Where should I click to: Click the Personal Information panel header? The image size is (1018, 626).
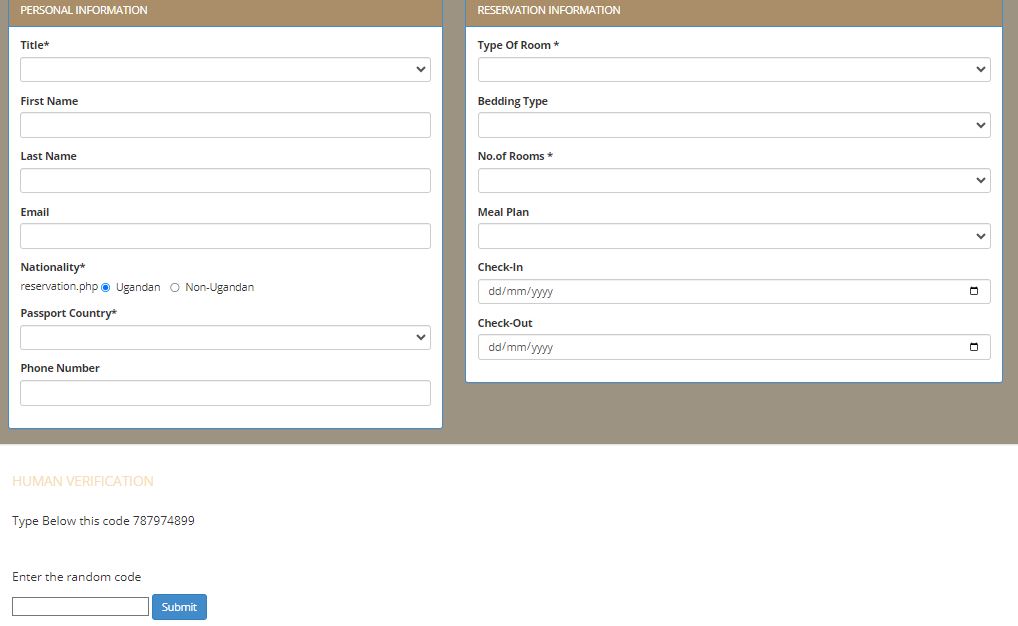(x=225, y=11)
